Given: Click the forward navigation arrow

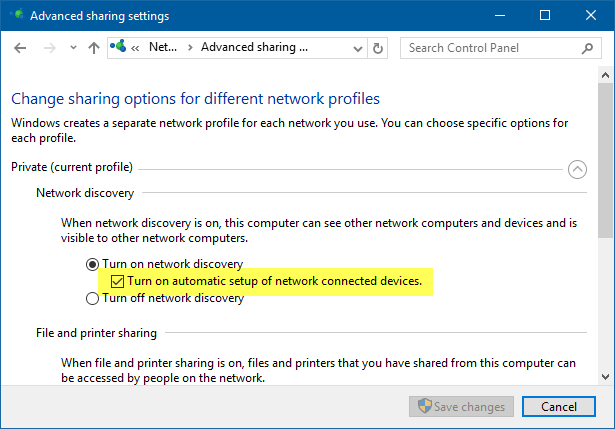Looking at the screenshot, I should point(49,48).
